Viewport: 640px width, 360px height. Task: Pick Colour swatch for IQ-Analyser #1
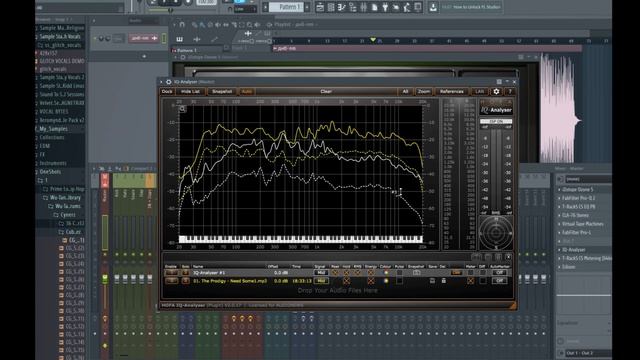(386, 273)
